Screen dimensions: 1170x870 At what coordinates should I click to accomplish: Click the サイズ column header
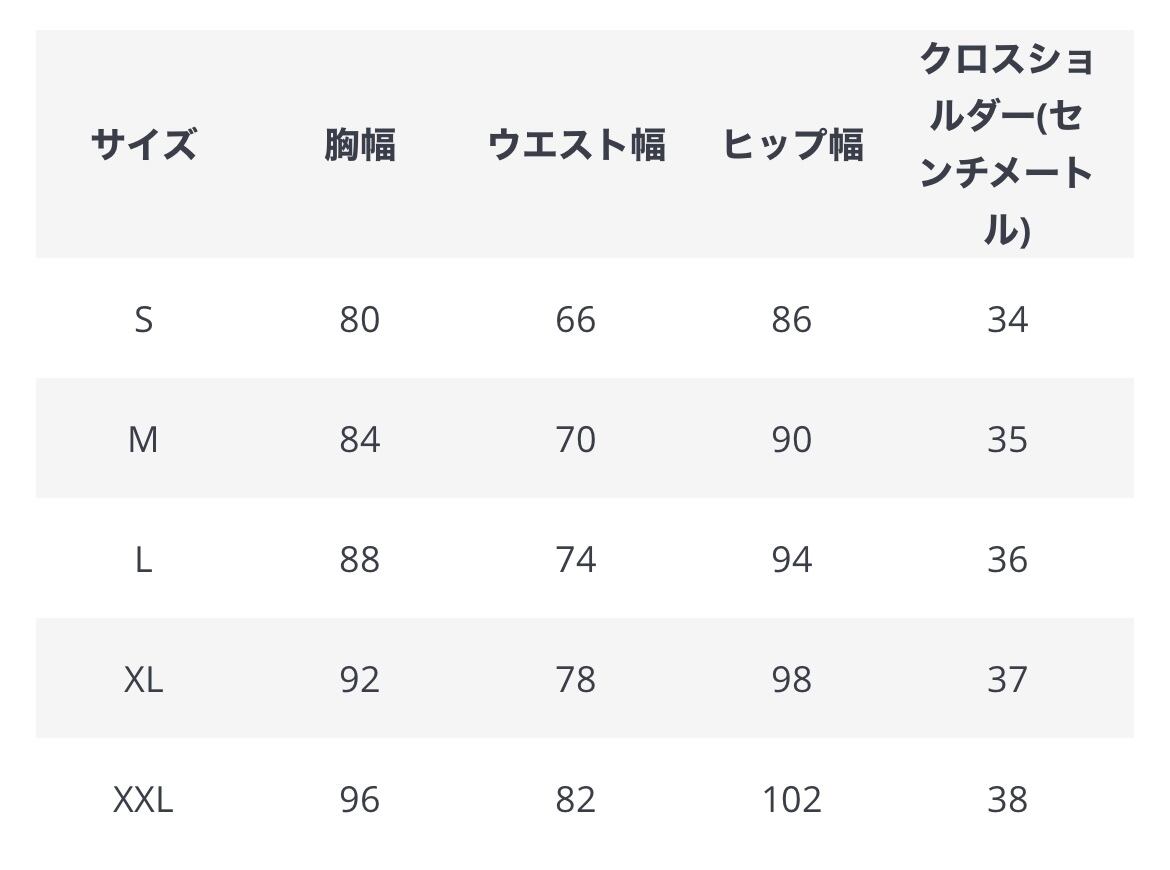[x=143, y=145]
